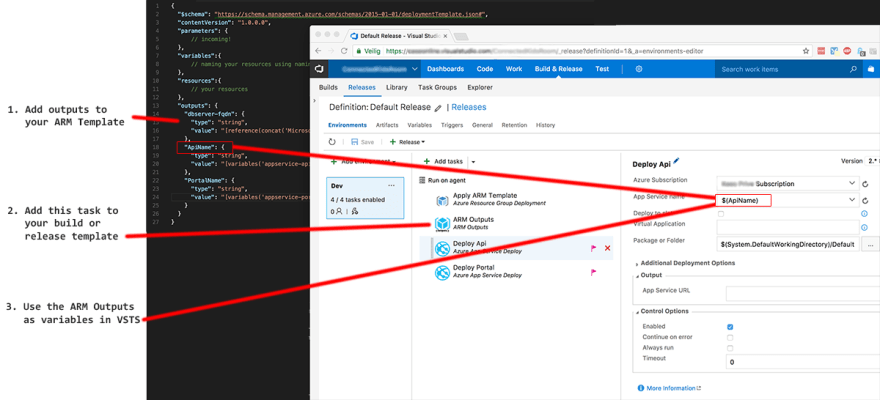
Task: Select the Dev environment card
Action: point(365,199)
